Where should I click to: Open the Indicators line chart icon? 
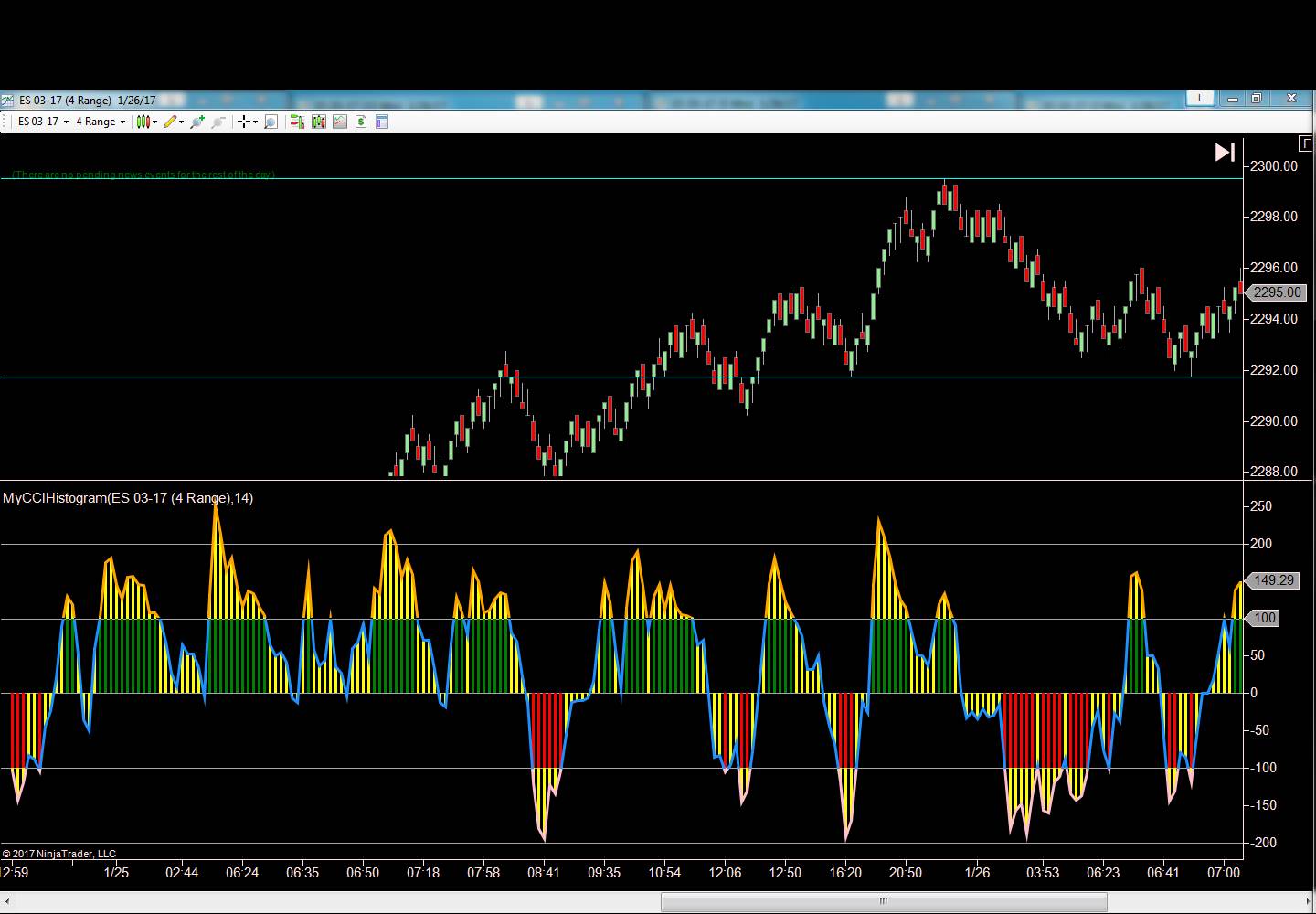pyautogui.click(x=340, y=122)
